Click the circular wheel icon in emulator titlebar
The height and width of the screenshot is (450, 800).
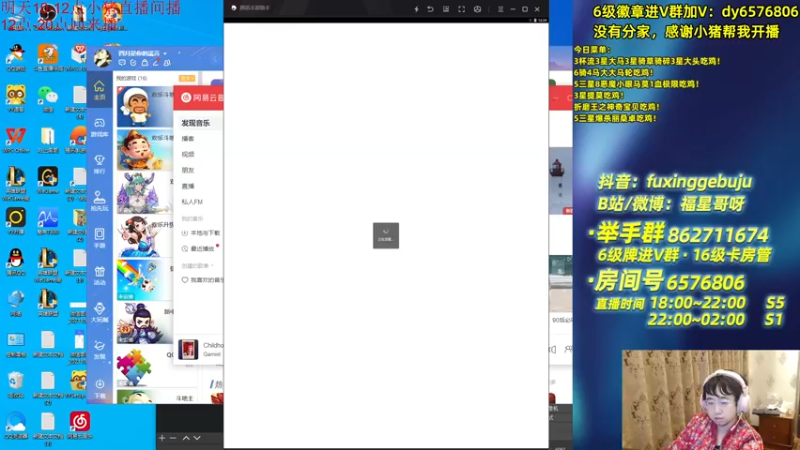pos(478,9)
